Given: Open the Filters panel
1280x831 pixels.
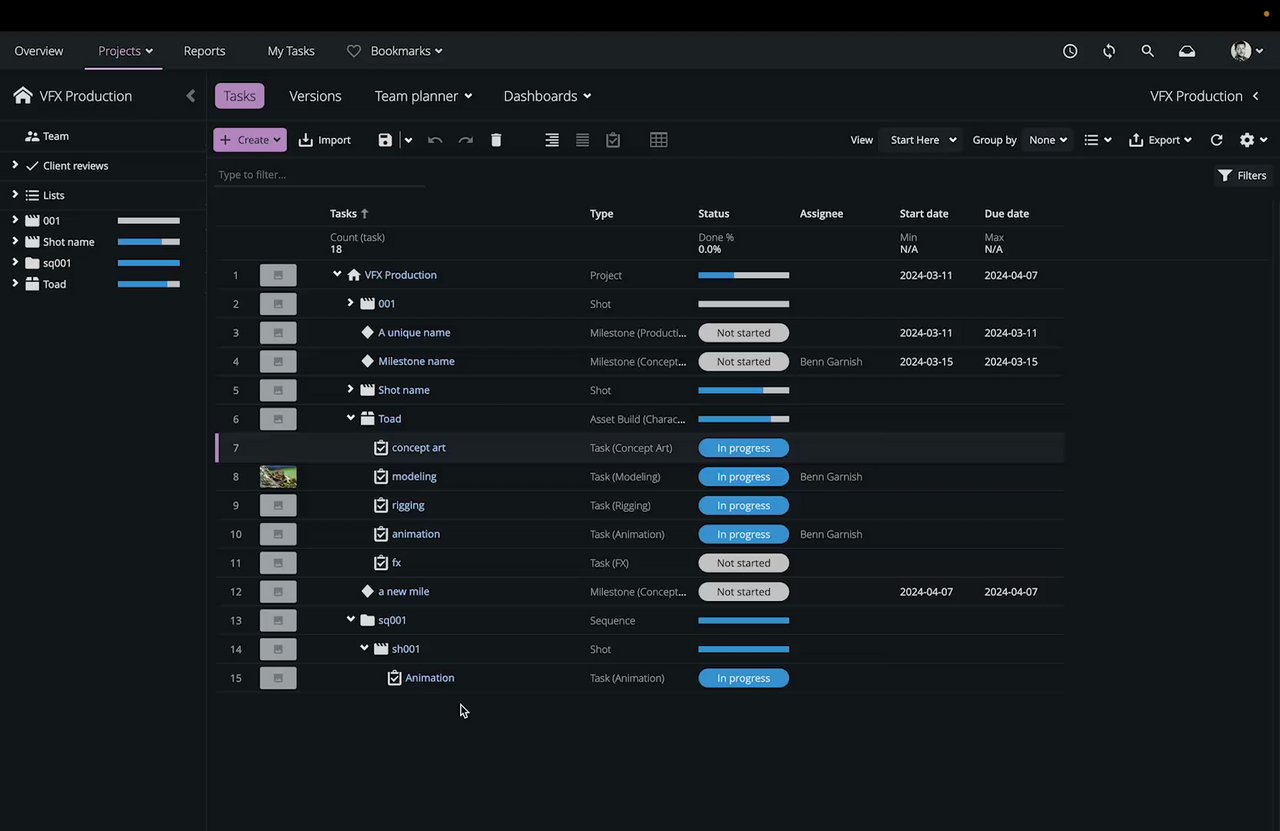Looking at the screenshot, I should coord(1242,175).
